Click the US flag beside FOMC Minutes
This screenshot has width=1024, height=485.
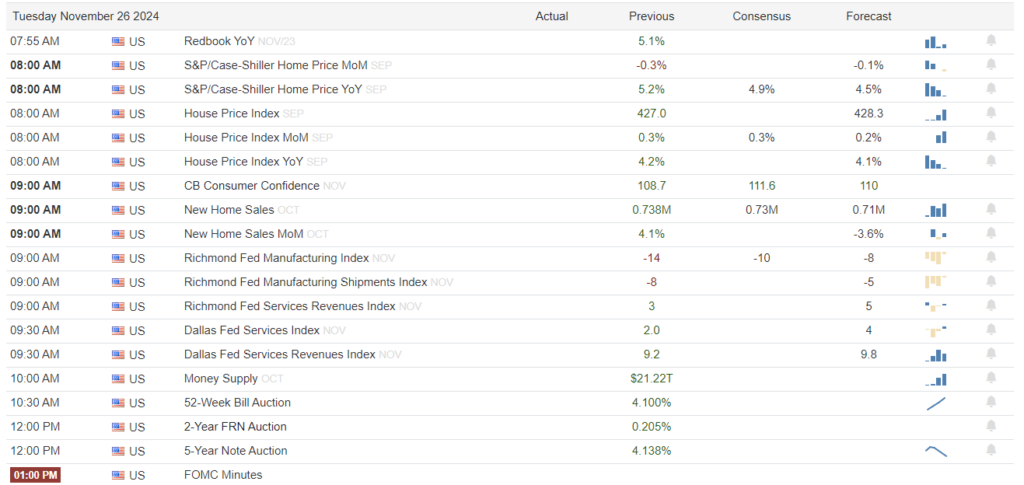point(119,475)
